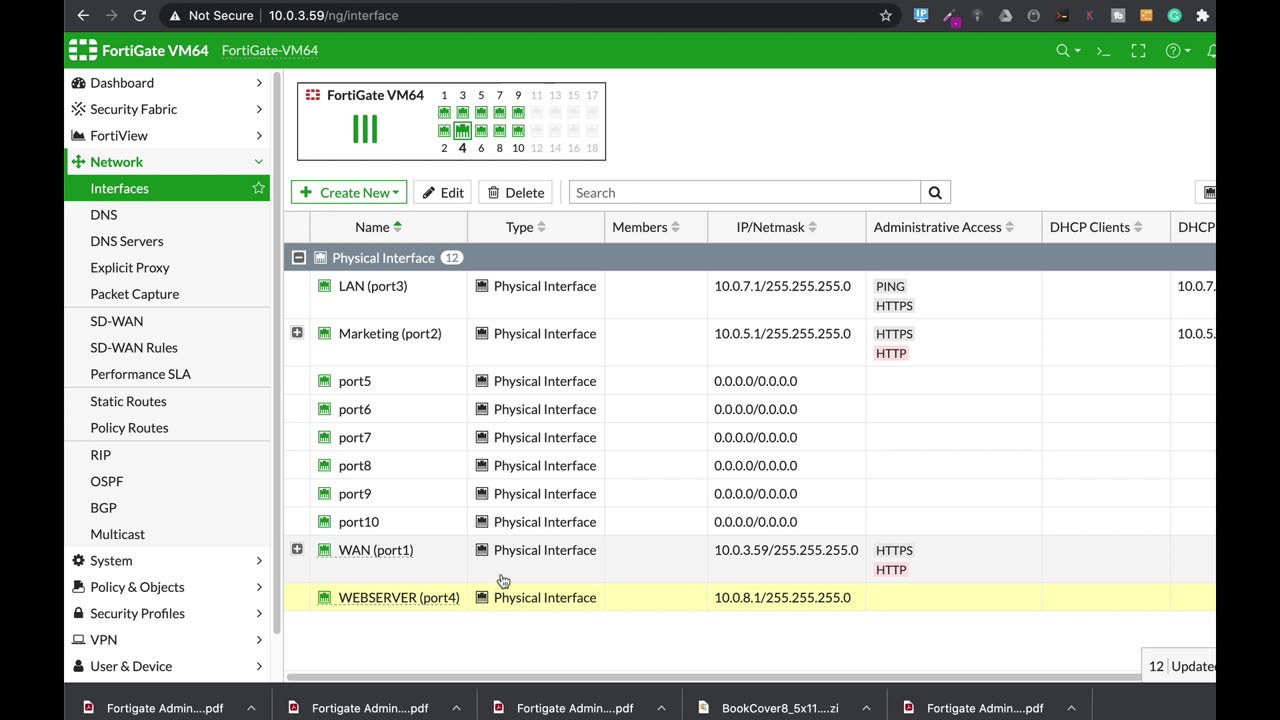
Task: Reload the page in the browser
Action: tap(140, 16)
